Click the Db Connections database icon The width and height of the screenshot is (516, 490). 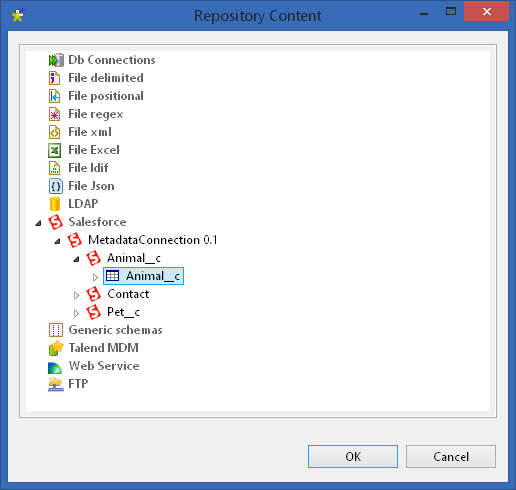tap(56, 60)
